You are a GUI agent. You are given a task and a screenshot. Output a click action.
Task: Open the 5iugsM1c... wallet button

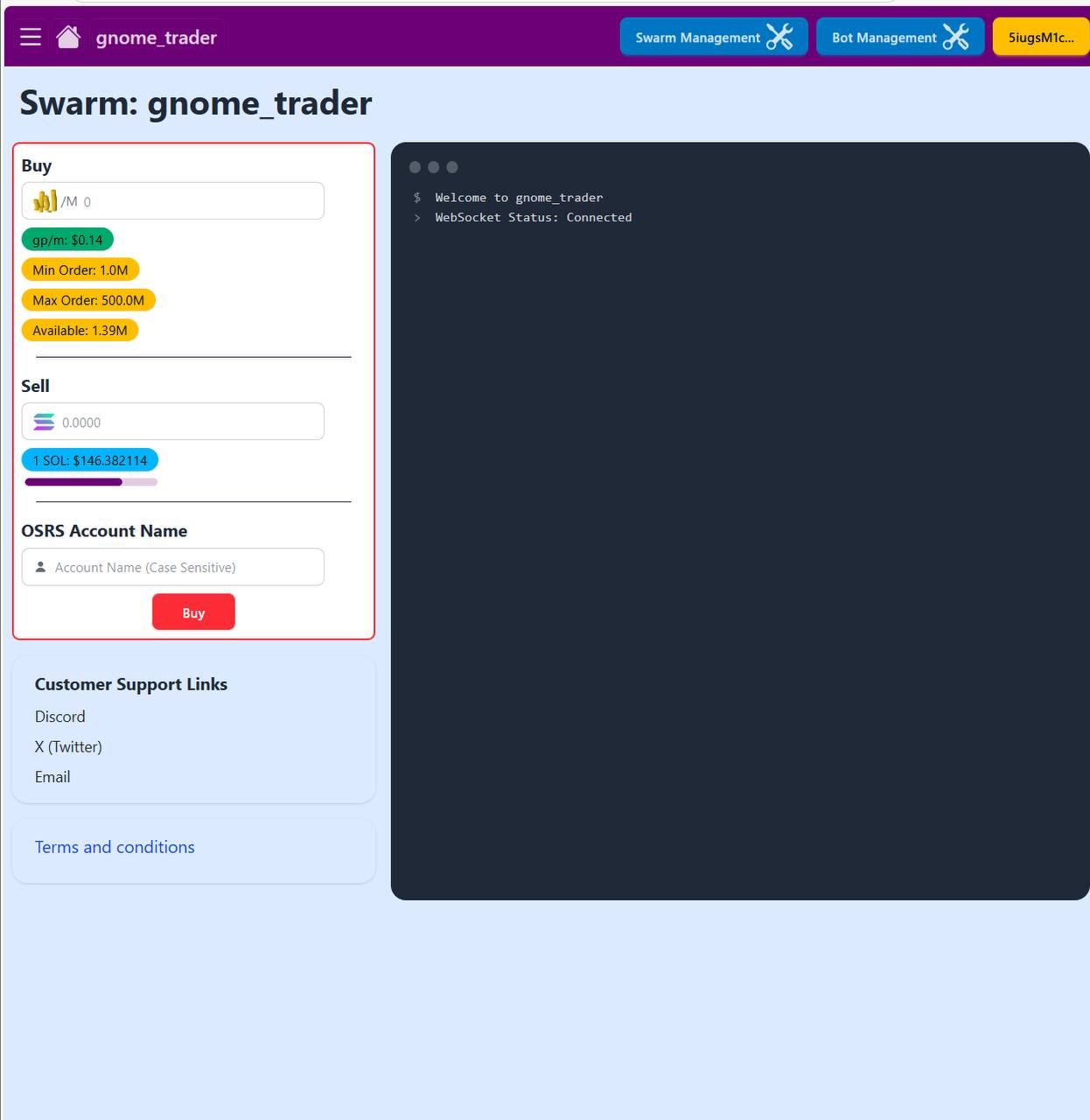1041,37
